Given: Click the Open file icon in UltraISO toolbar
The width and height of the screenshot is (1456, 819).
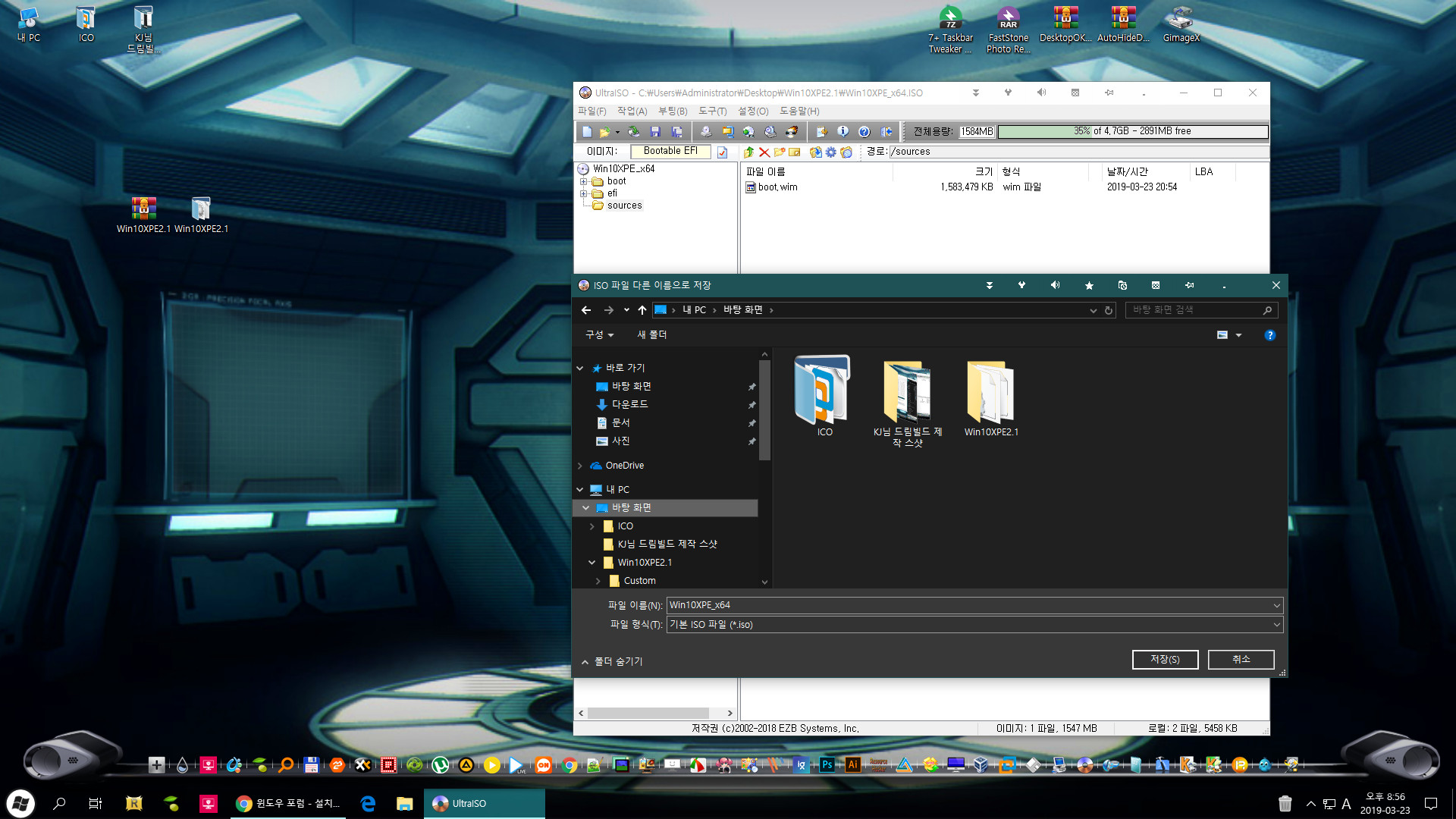Looking at the screenshot, I should [x=604, y=132].
